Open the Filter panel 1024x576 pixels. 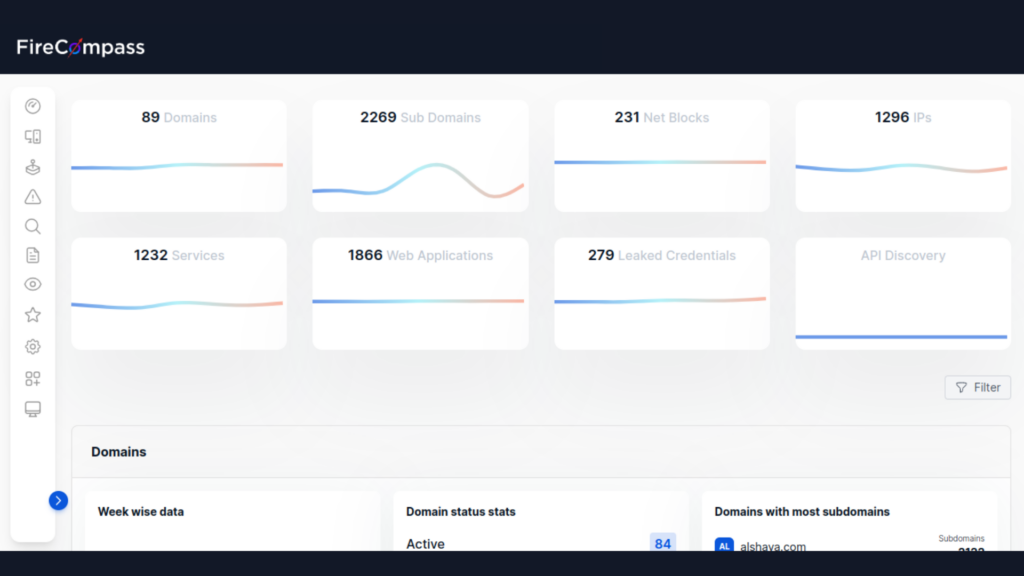pos(977,387)
